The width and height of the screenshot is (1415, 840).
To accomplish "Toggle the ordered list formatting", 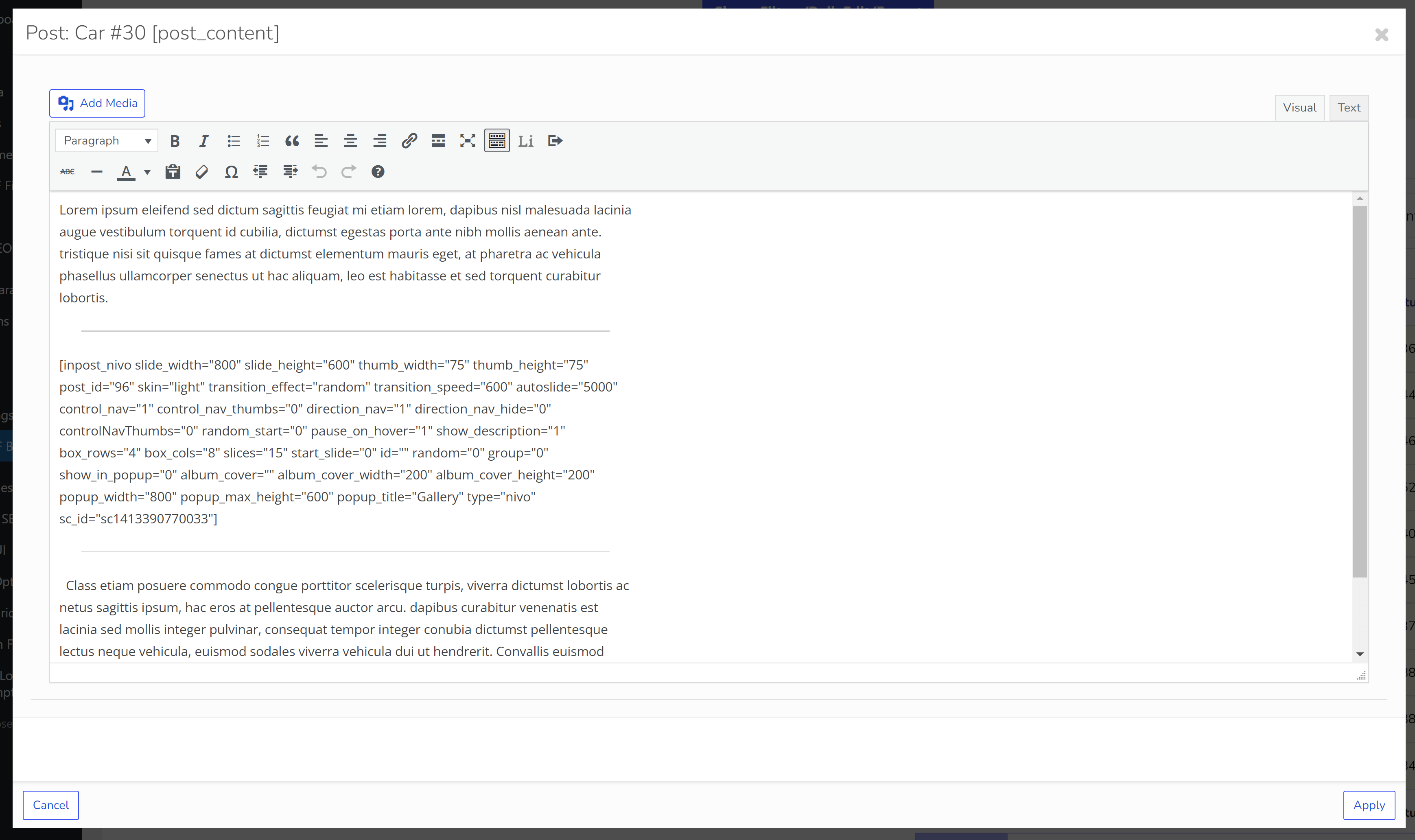I will pyautogui.click(x=262, y=141).
